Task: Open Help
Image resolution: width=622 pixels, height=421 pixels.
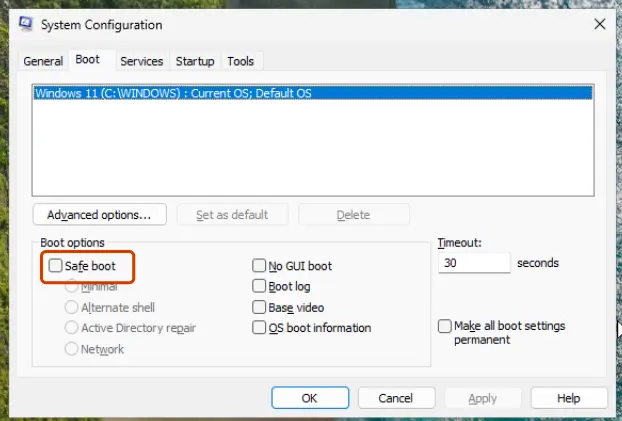Action: point(569,398)
